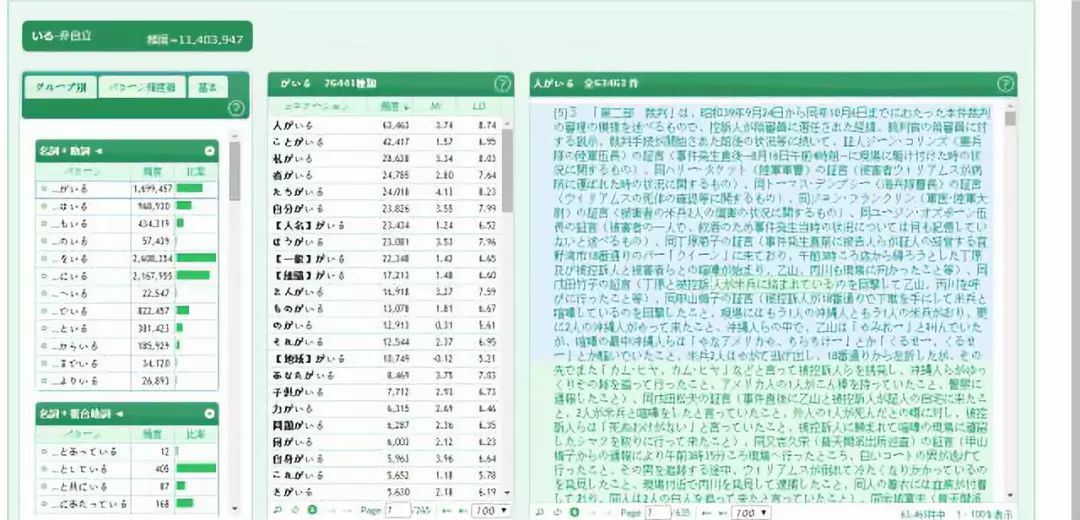Sort collocations by 頻度 column header
Viewport: 1080px width, 520px height.
click(393, 107)
